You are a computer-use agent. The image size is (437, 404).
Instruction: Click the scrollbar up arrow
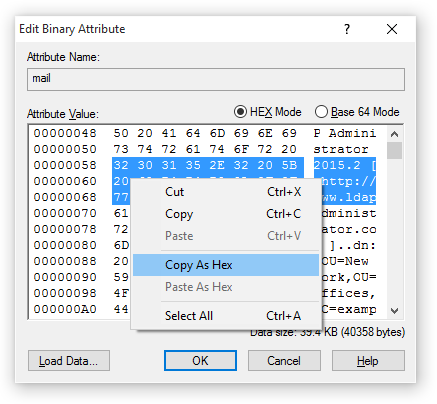(395, 134)
